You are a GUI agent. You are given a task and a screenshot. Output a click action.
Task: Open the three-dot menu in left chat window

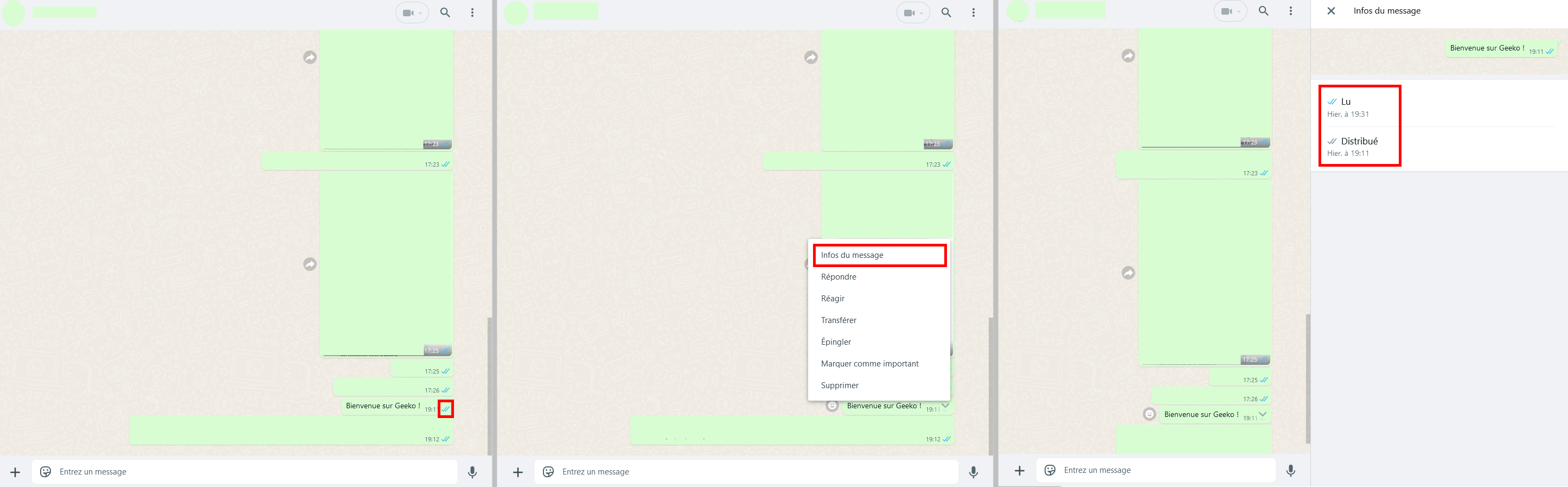(472, 12)
